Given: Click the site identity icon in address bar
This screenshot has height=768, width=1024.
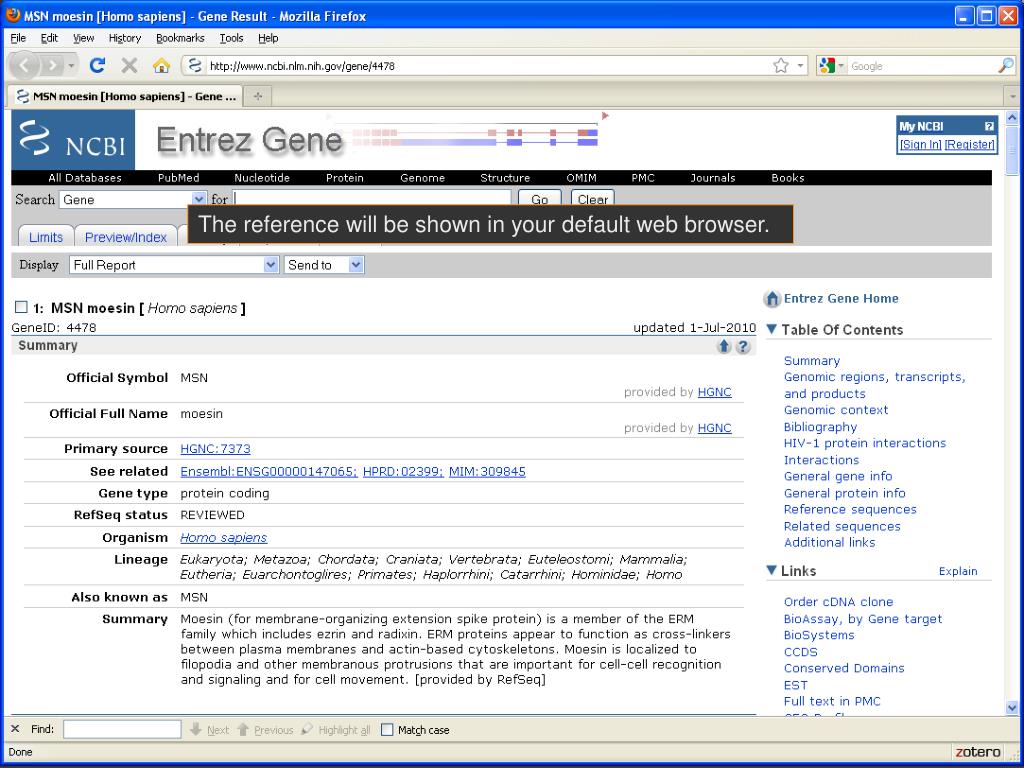Looking at the screenshot, I should [x=194, y=65].
